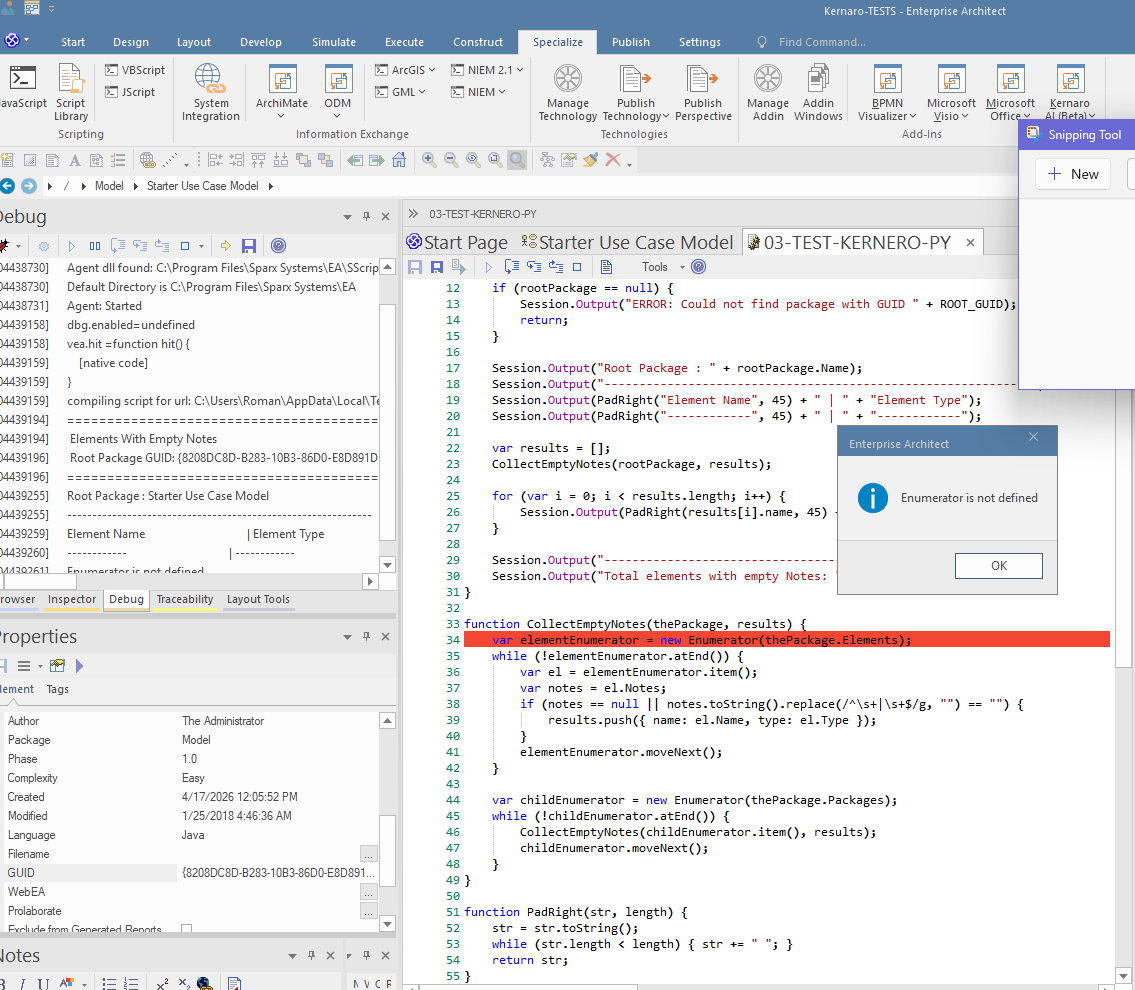Click the Debug output scroll-down arrow
Viewport: 1135px width, 990px height.
click(x=387, y=564)
